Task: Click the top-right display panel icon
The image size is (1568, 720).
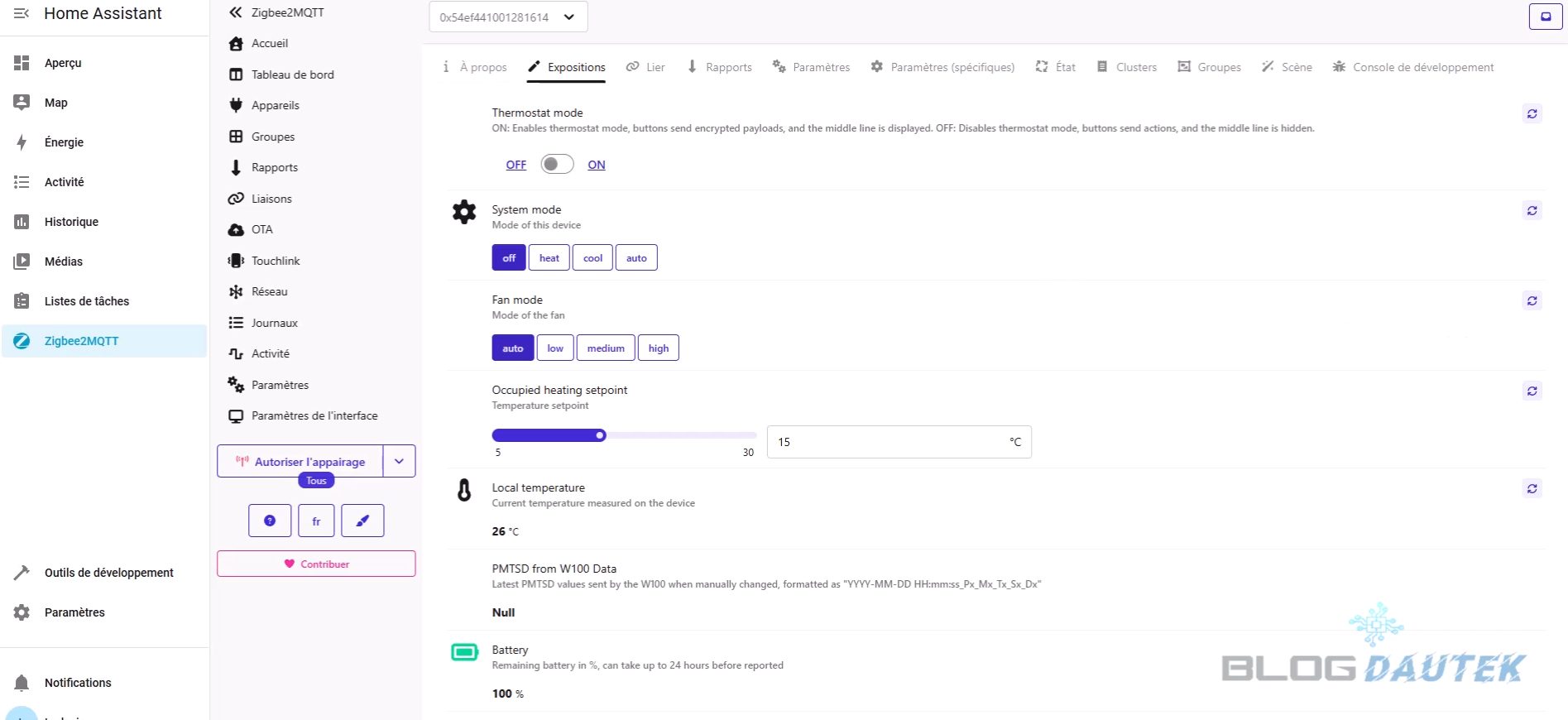Action: pyautogui.click(x=1545, y=17)
